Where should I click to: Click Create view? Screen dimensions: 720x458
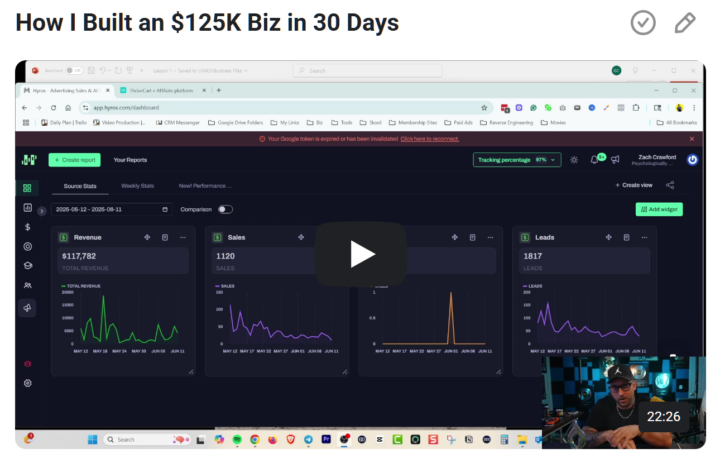[x=634, y=185]
